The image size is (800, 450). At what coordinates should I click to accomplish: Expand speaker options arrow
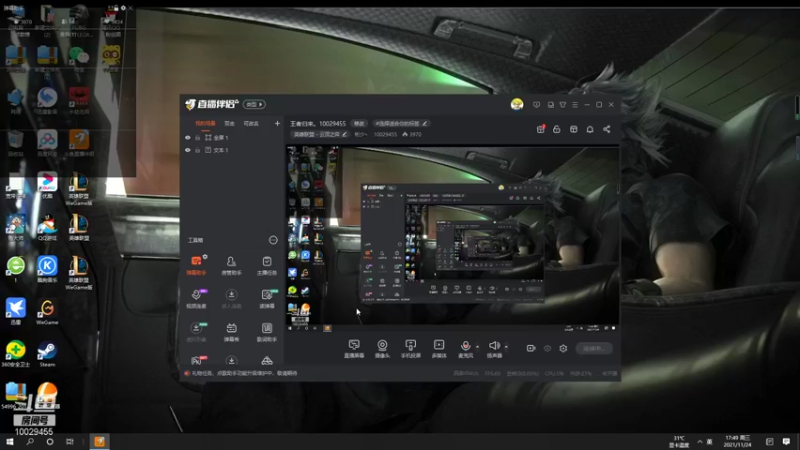506,347
